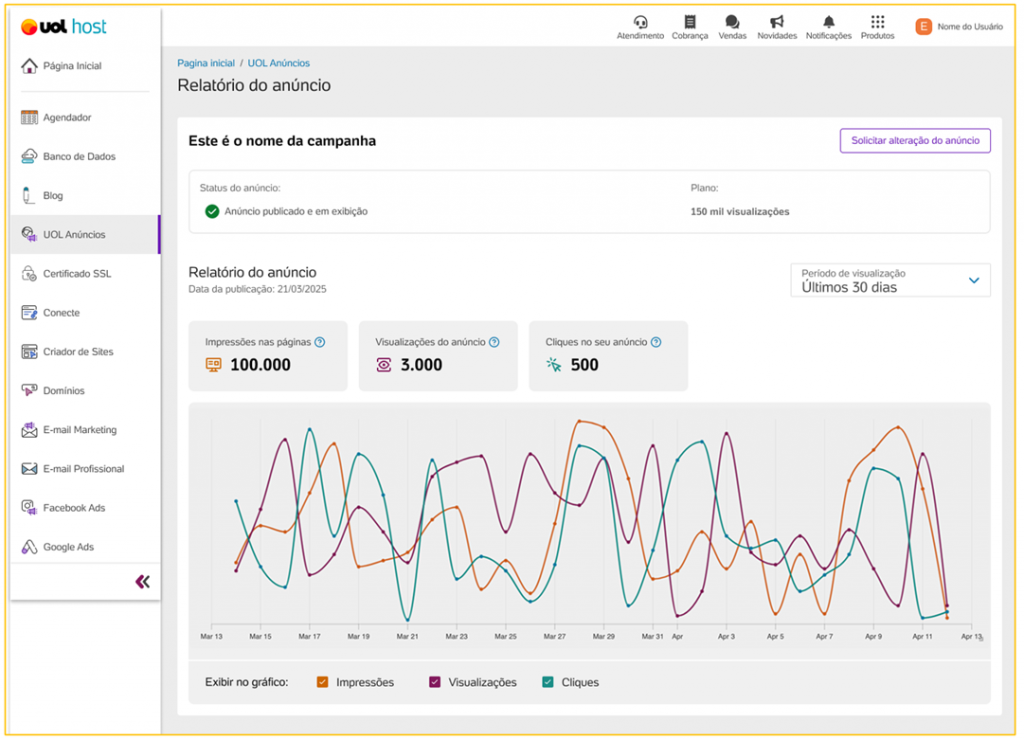1024x740 pixels.
Task: Click the green published status check icon
Action: pyautogui.click(x=212, y=211)
